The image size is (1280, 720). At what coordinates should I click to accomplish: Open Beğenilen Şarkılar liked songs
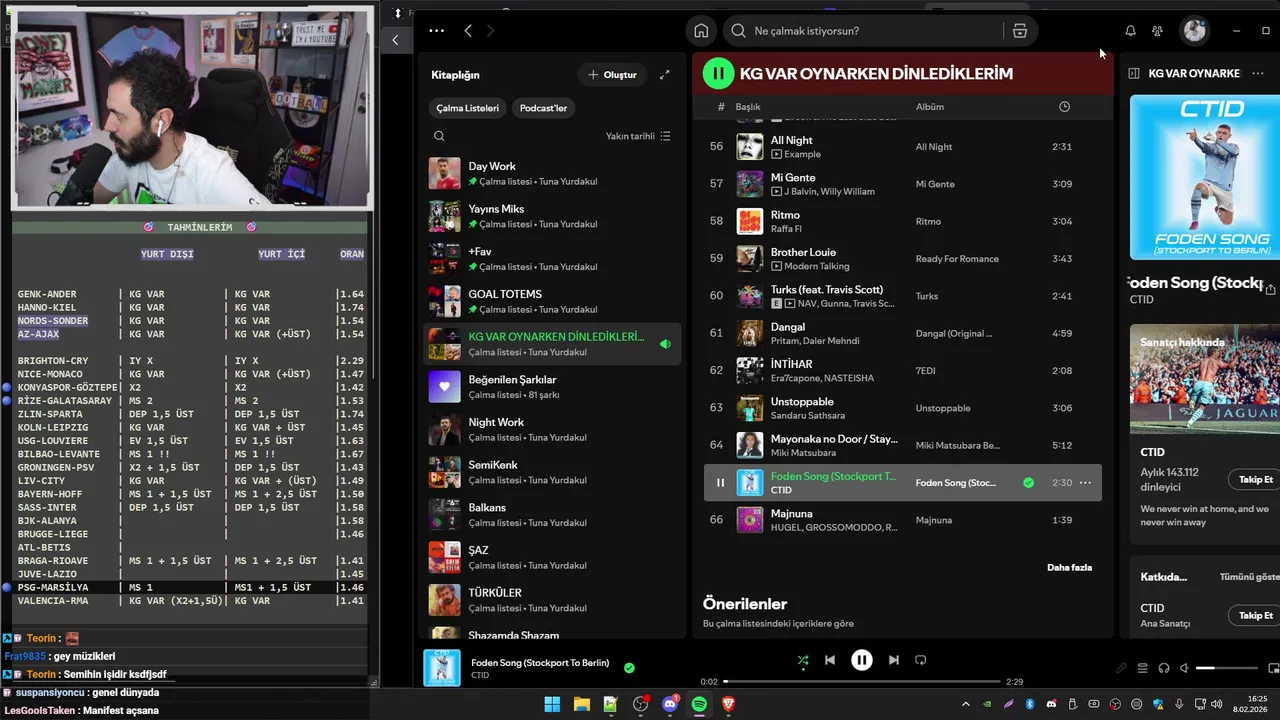(553, 387)
